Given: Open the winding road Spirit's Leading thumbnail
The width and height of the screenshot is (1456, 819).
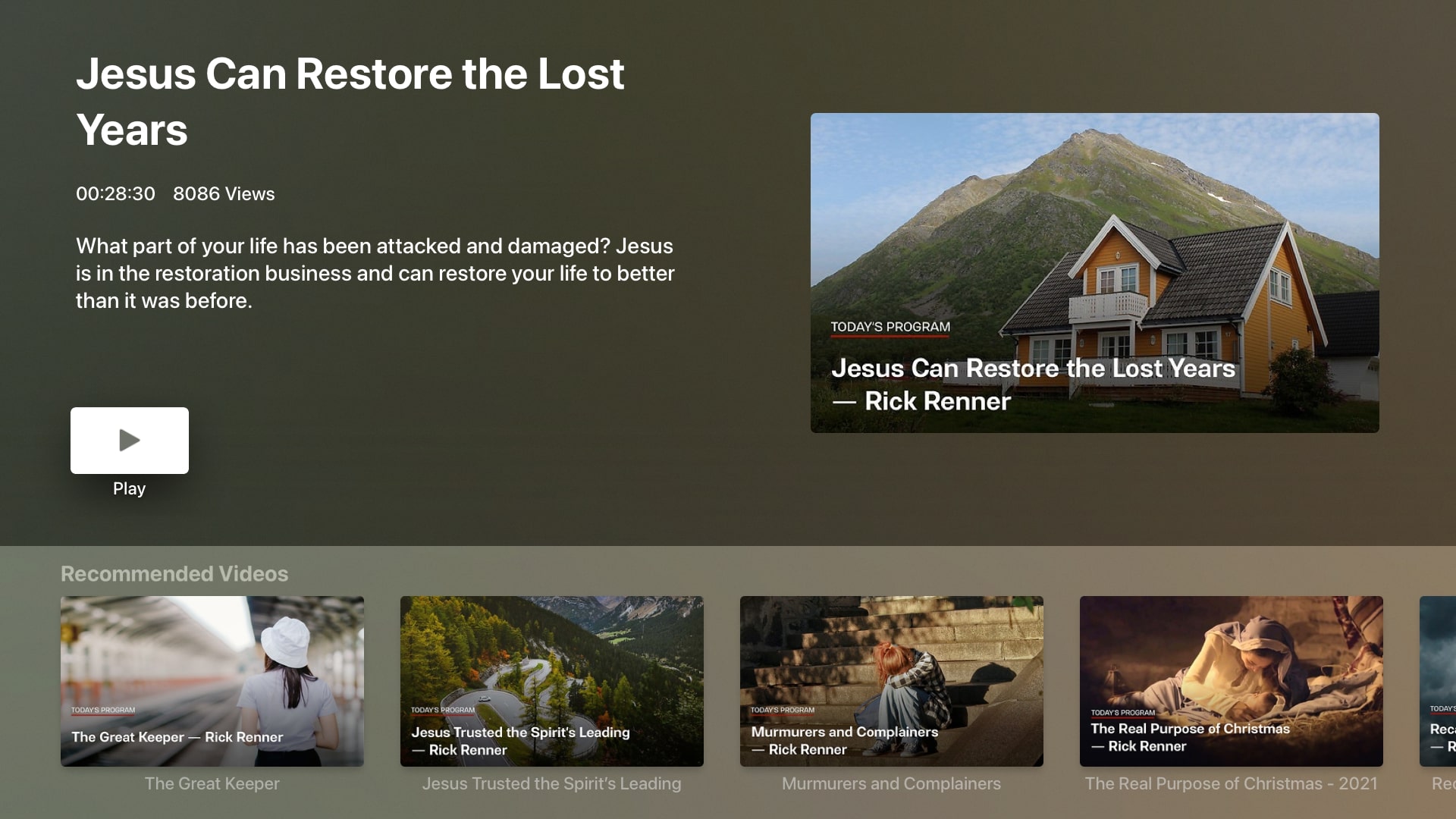Looking at the screenshot, I should pyautogui.click(x=552, y=681).
